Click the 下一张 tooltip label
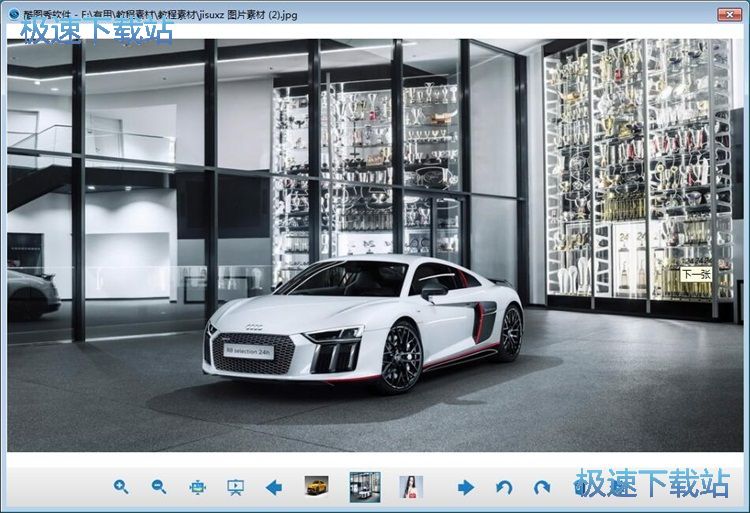750x513 pixels. [696, 274]
